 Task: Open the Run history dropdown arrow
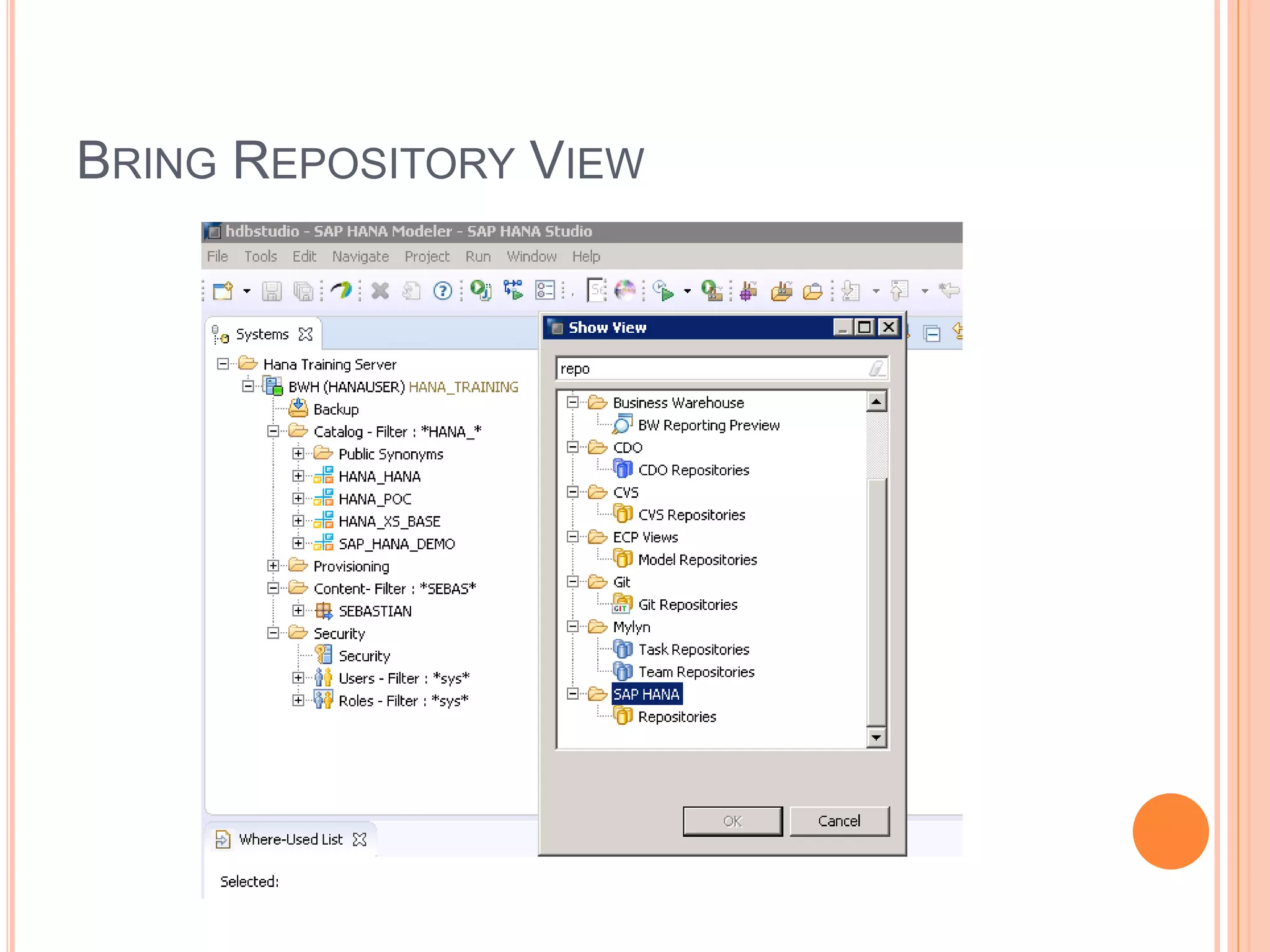pyautogui.click(x=688, y=291)
